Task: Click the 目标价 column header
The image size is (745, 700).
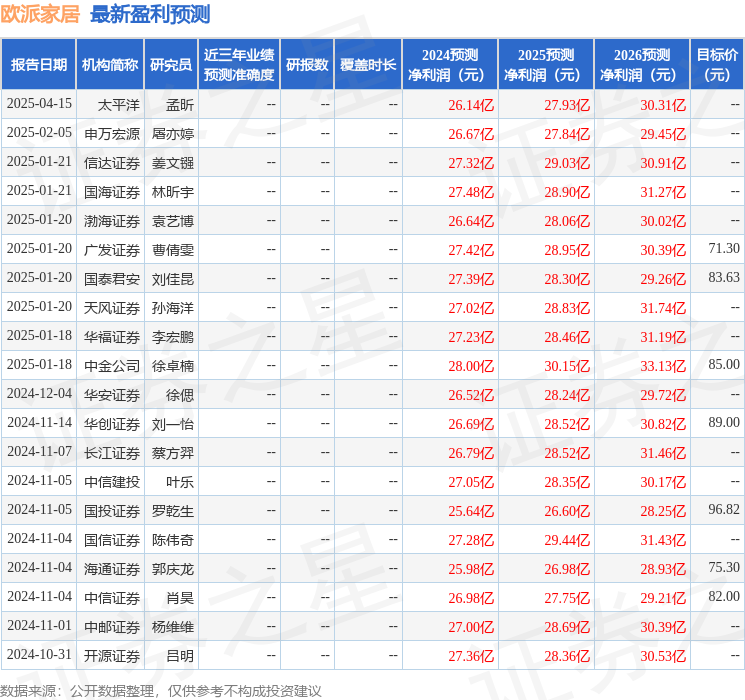Action: coord(717,65)
